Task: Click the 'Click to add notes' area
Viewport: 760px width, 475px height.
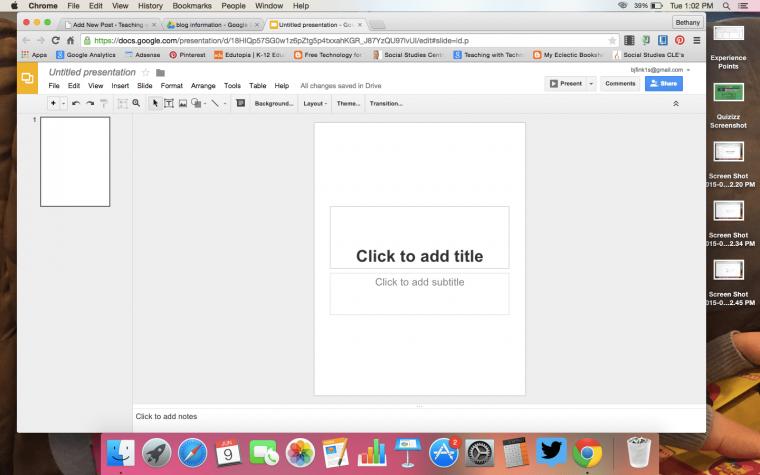Action: pos(419,416)
